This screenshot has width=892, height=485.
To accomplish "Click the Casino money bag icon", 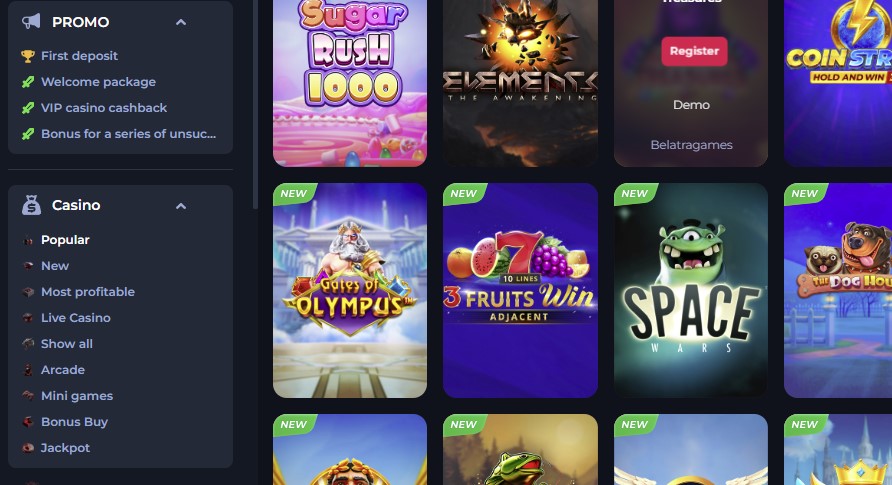I will pyautogui.click(x=31, y=205).
